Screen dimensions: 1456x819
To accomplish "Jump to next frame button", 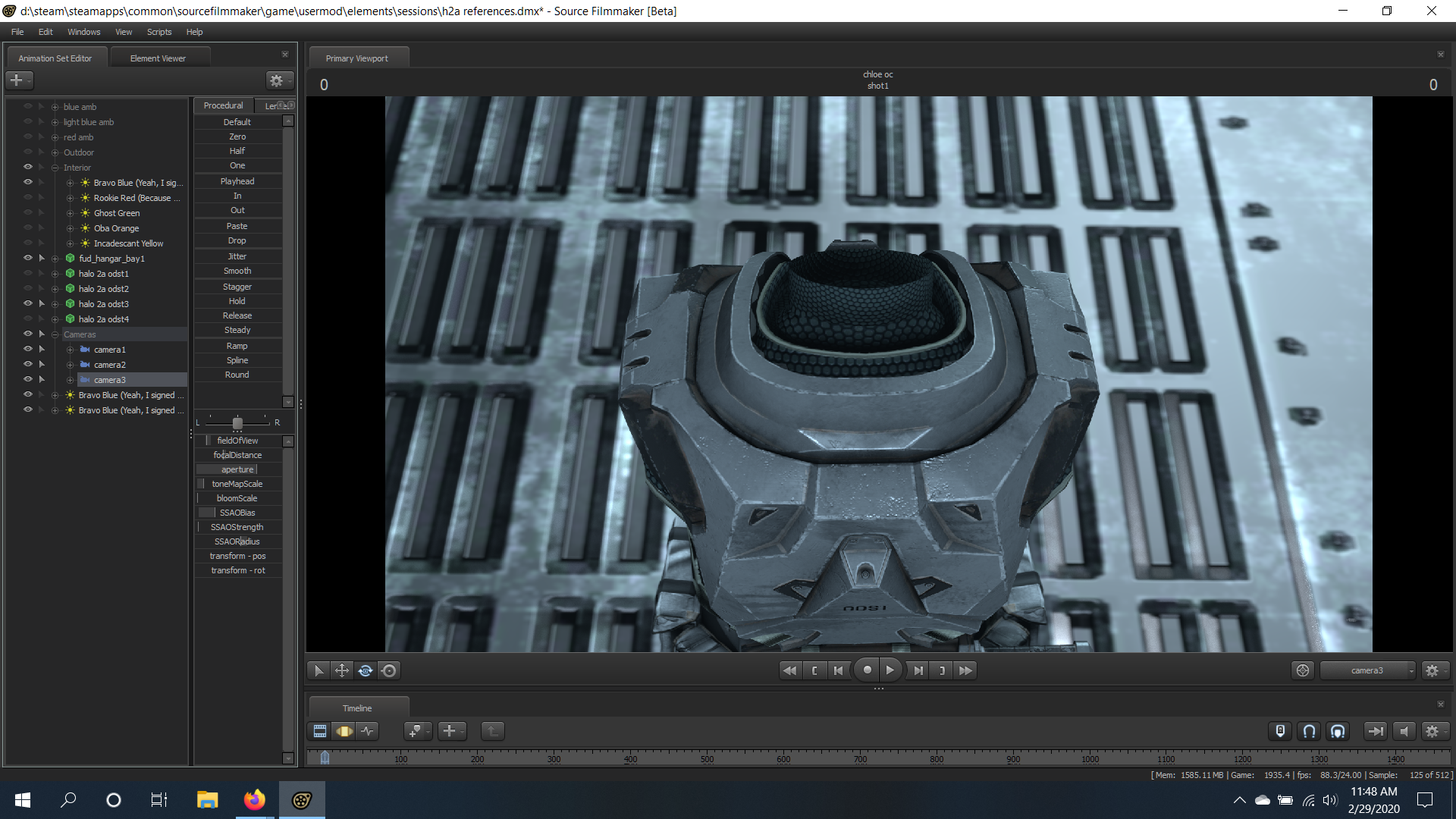I will click(918, 670).
